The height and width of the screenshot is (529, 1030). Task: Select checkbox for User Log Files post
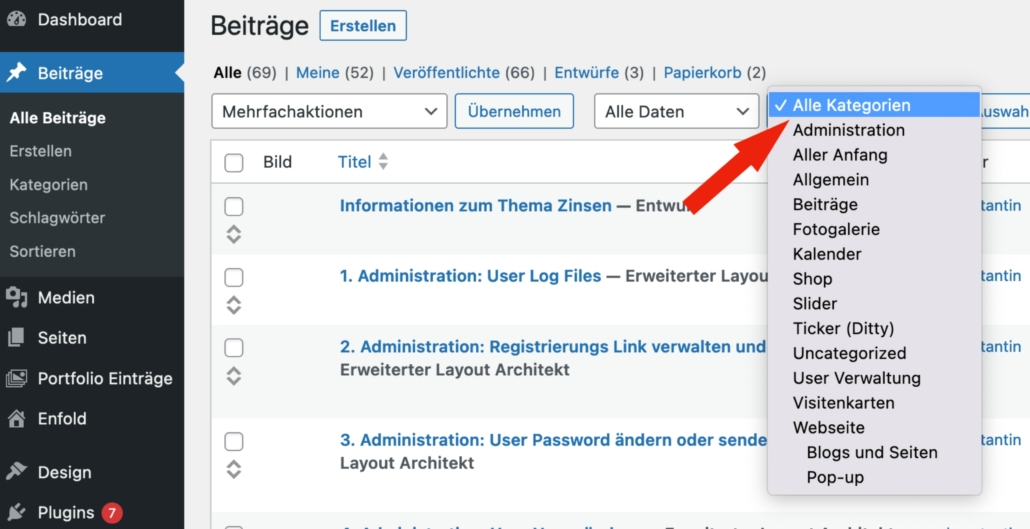[234, 277]
